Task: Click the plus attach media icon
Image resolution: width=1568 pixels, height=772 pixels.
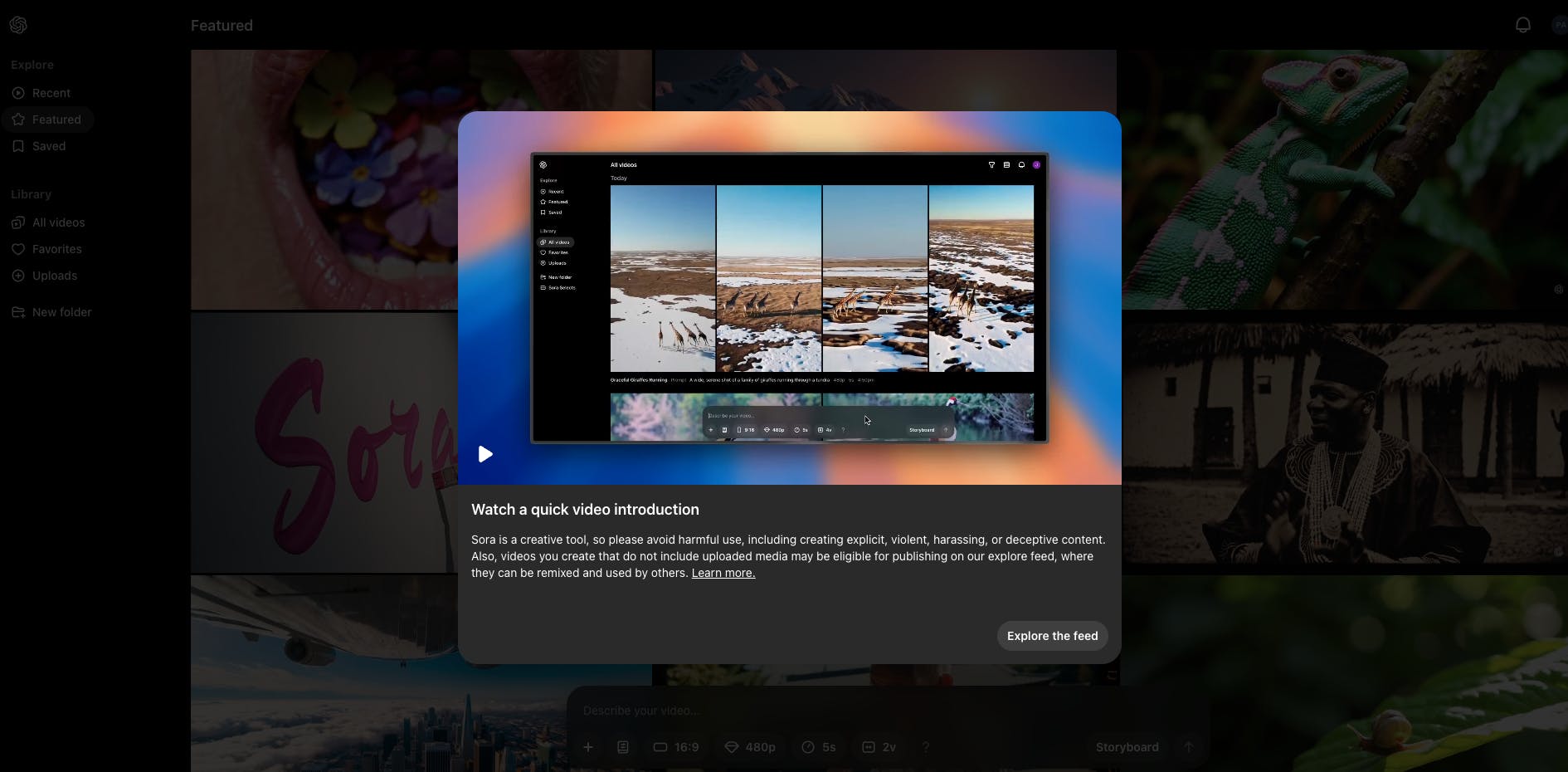Action: pyautogui.click(x=588, y=747)
